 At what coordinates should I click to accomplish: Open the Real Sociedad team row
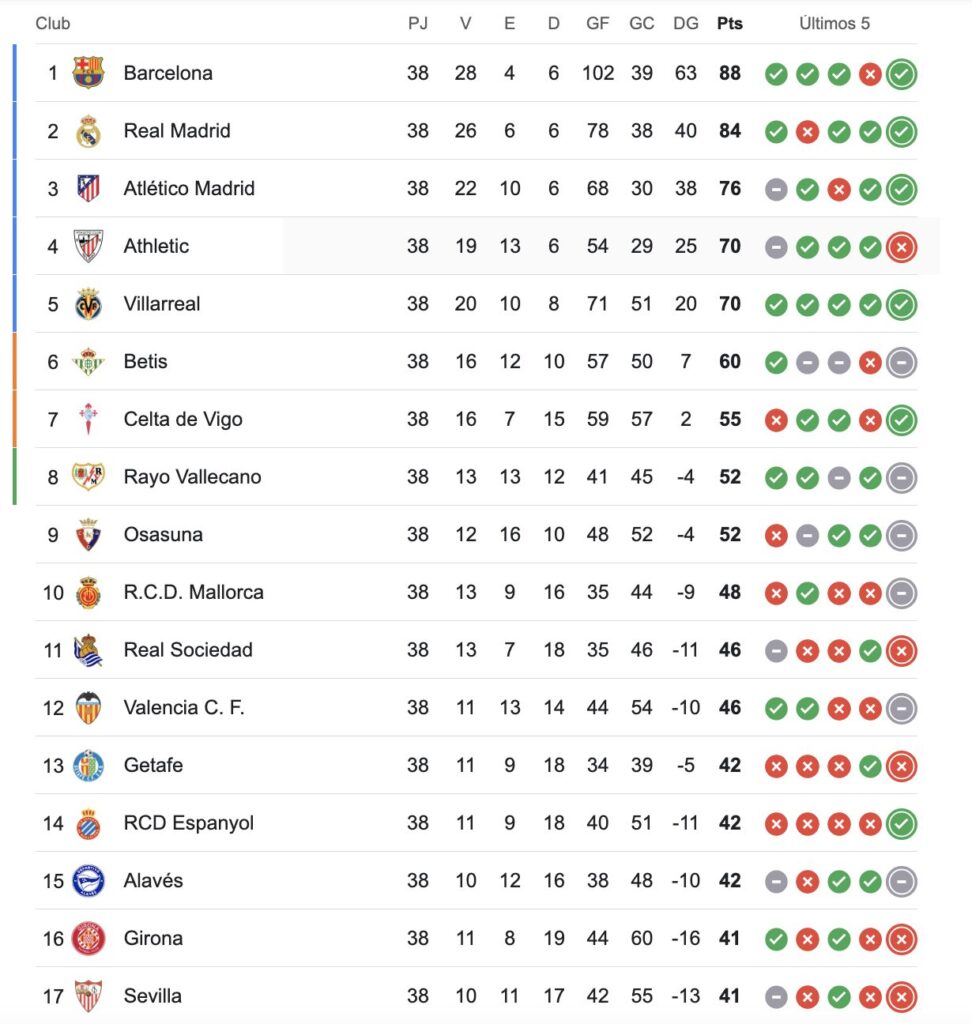pyautogui.click(x=476, y=650)
